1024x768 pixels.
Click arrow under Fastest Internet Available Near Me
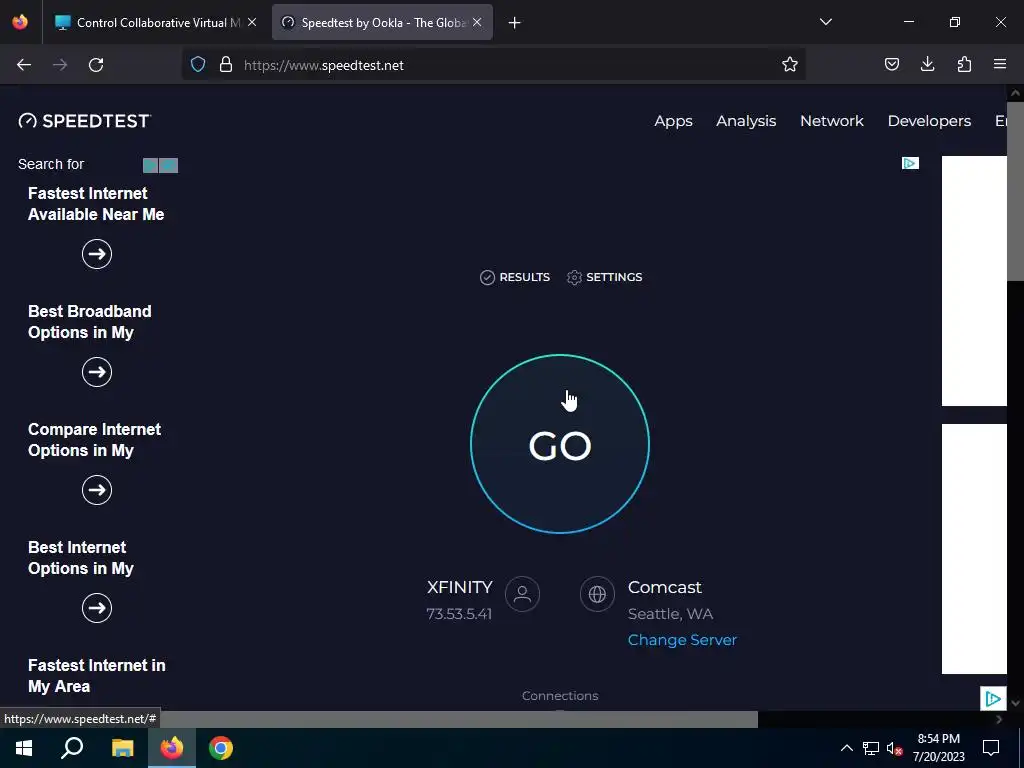click(x=97, y=254)
